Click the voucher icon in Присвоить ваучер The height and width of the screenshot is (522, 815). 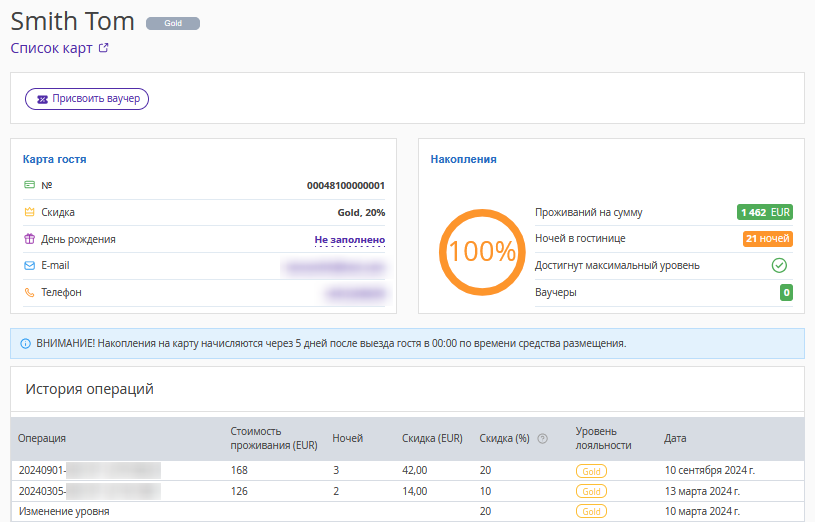(42, 99)
